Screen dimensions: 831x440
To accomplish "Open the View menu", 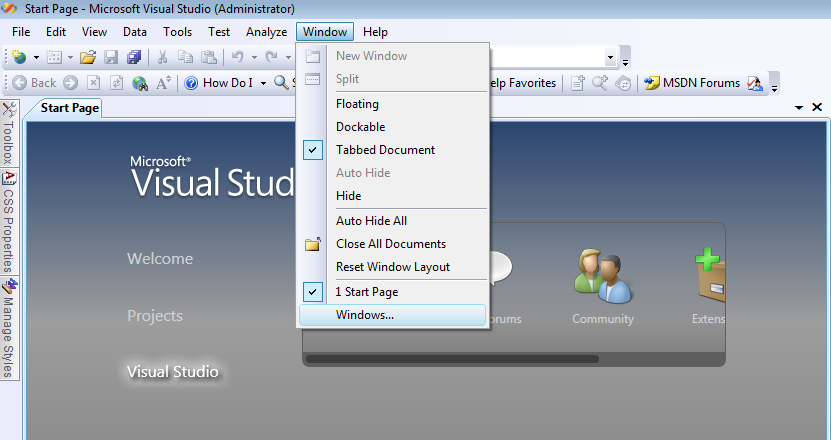I will click(x=94, y=32).
